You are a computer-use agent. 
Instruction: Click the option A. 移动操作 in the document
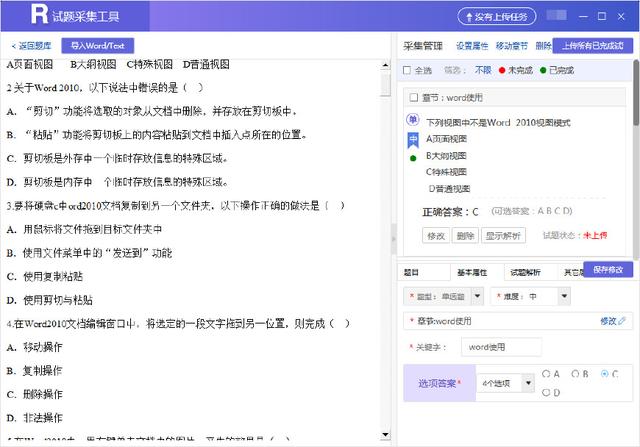pos(35,347)
